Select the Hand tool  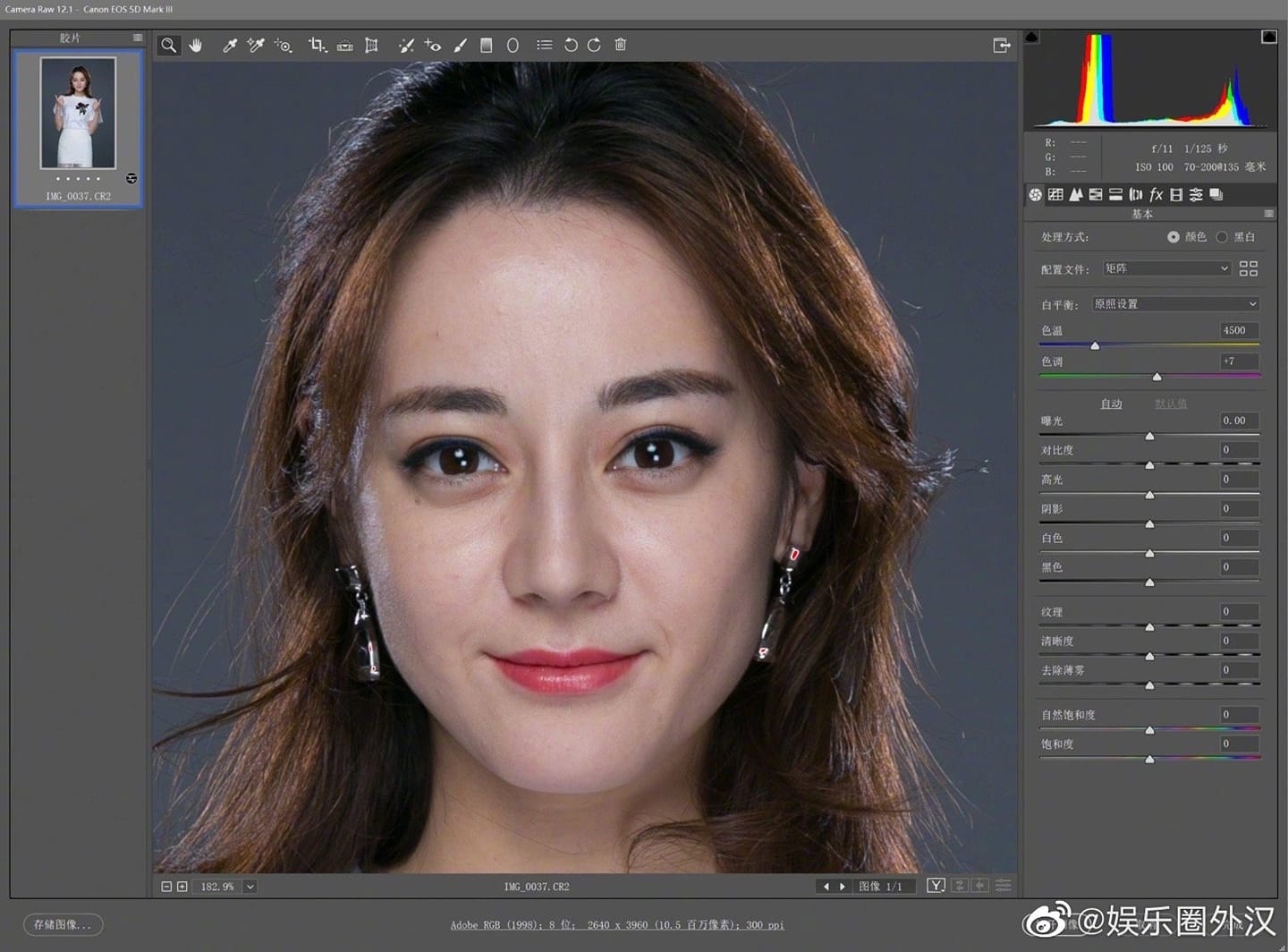(x=196, y=45)
